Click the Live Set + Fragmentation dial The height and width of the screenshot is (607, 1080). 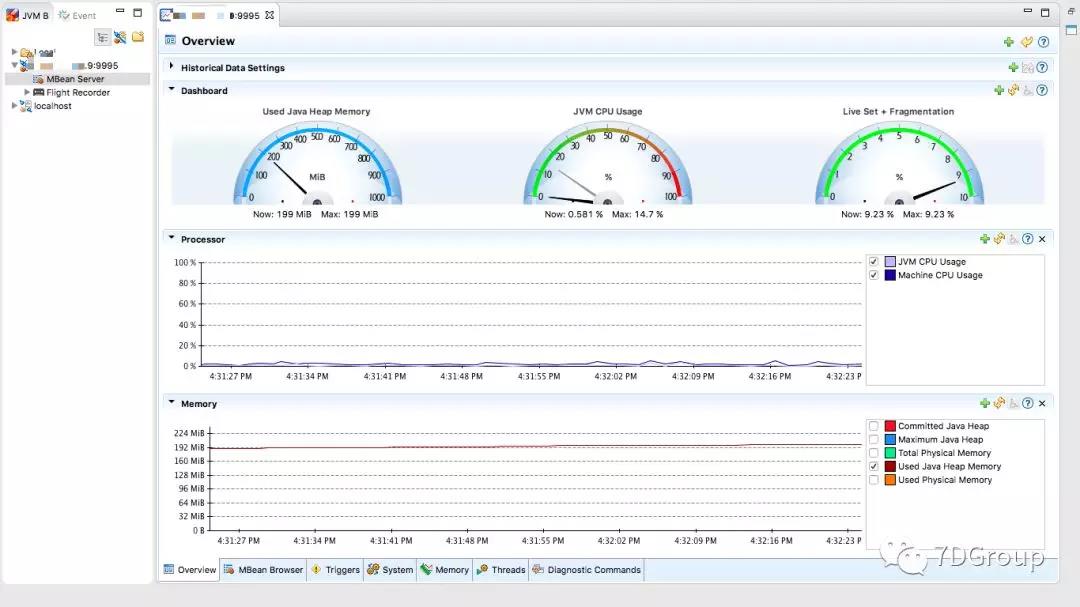pyautogui.click(x=899, y=163)
